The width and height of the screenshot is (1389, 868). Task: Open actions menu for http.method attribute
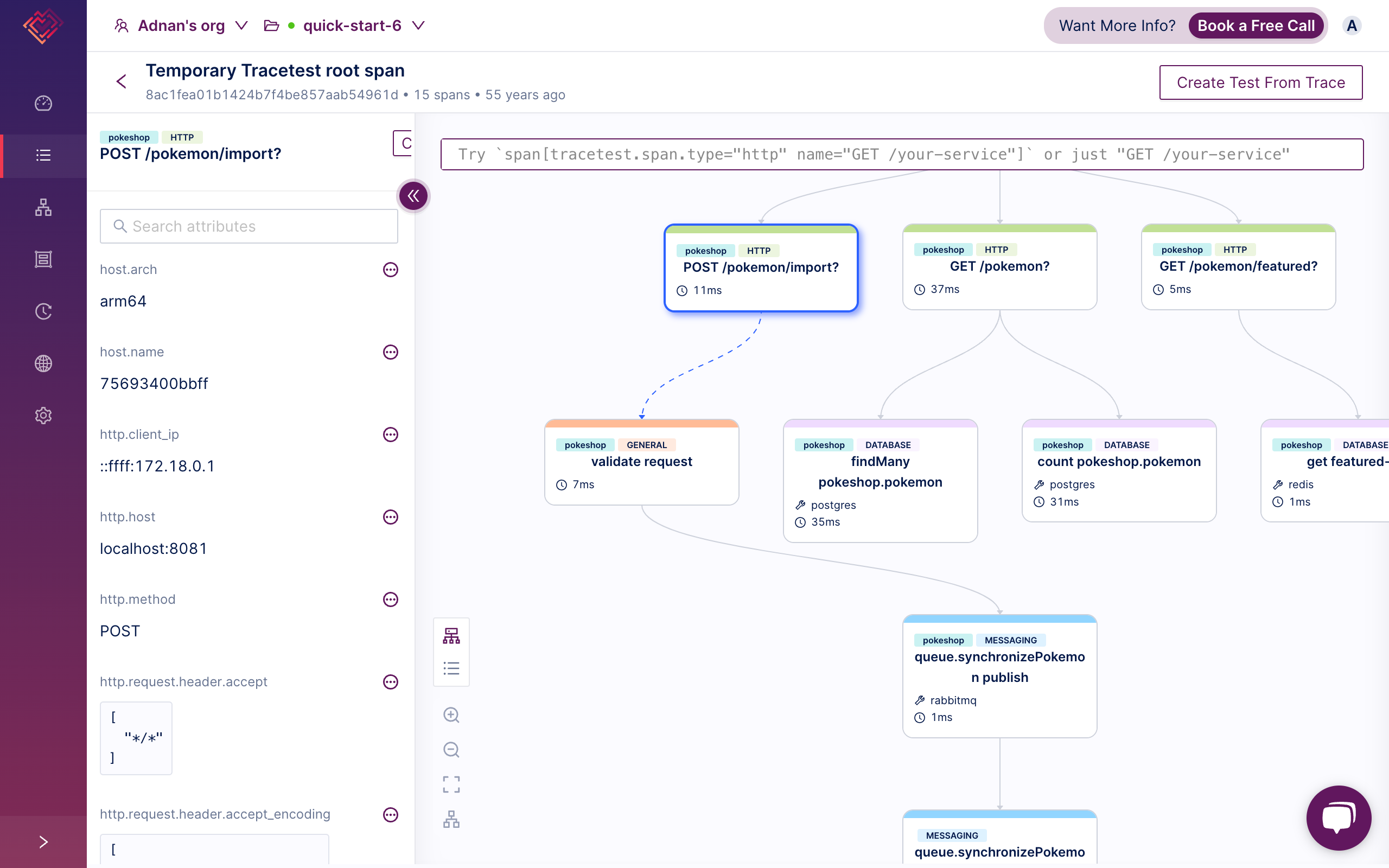click(x=390, y=599)
